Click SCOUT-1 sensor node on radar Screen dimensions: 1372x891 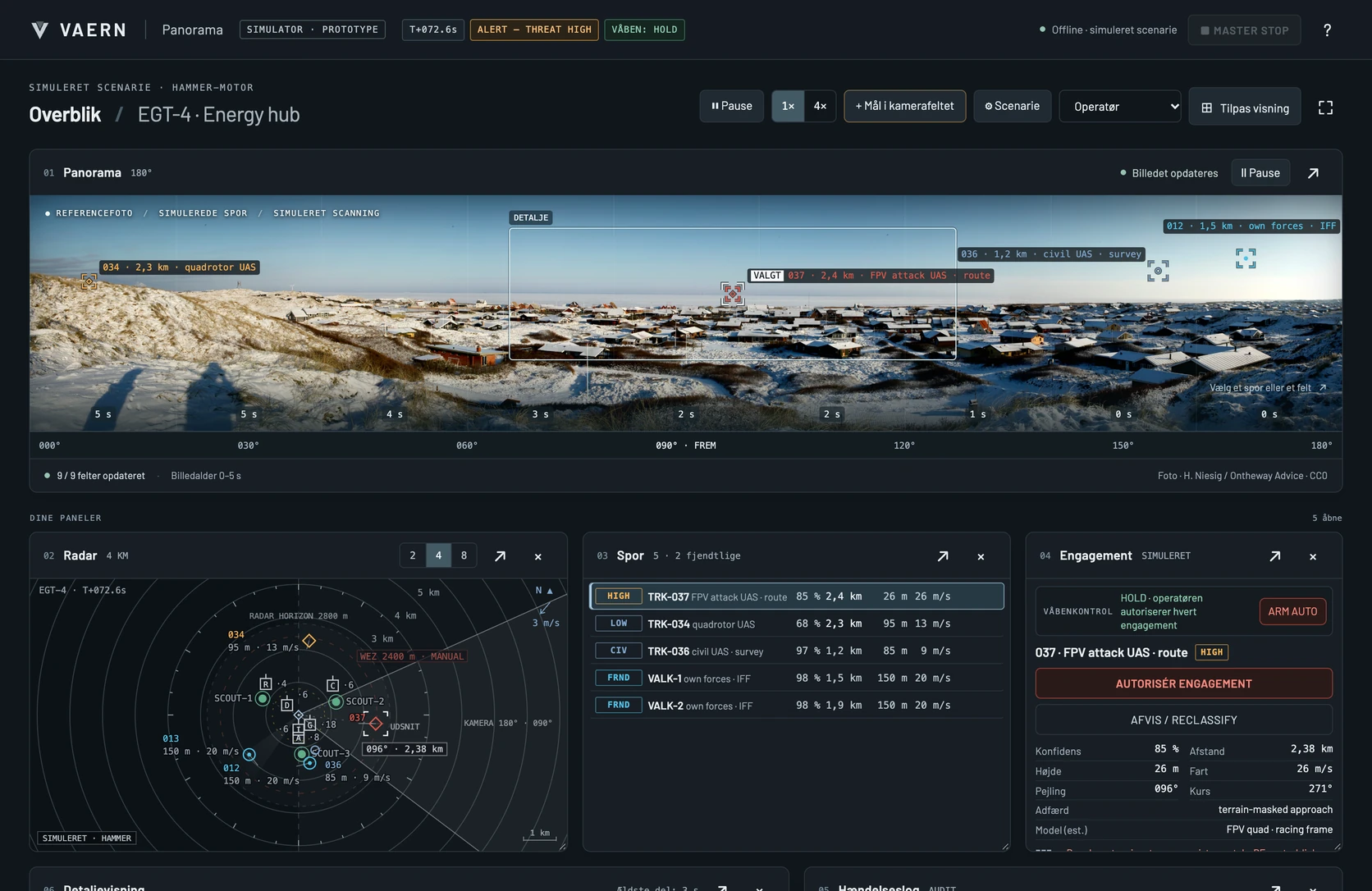tap(263, 699)
